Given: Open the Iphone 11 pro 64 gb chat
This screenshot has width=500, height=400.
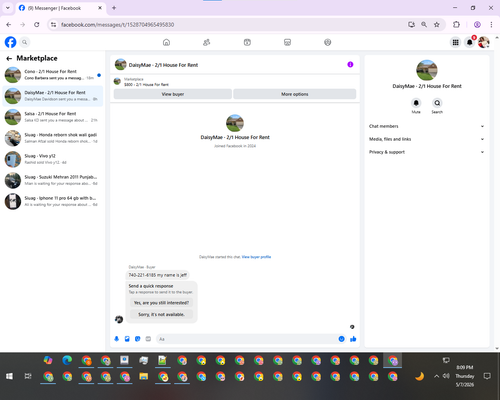Looking at the screenshot, I should pos(53,201).
